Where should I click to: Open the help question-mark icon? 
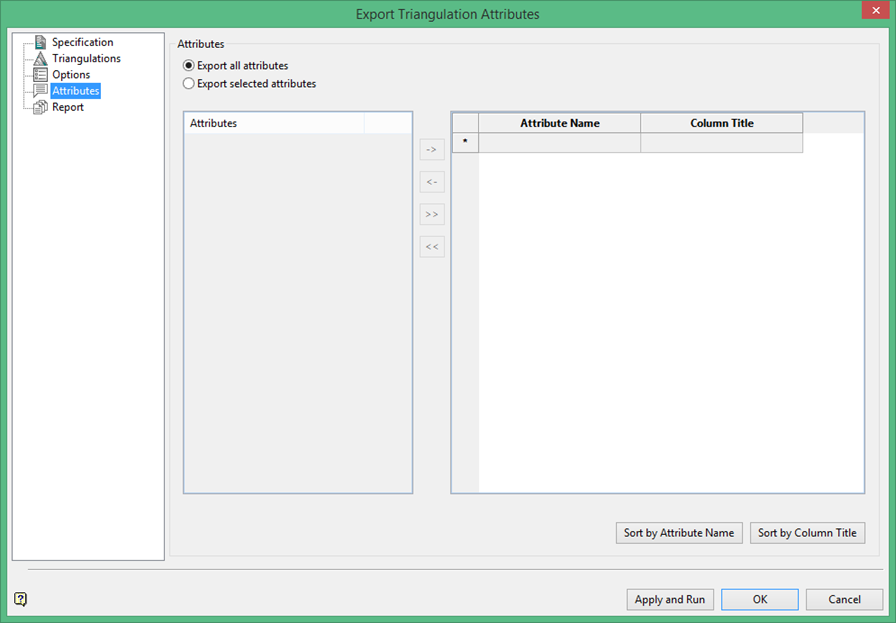click(x=21, y=599)
